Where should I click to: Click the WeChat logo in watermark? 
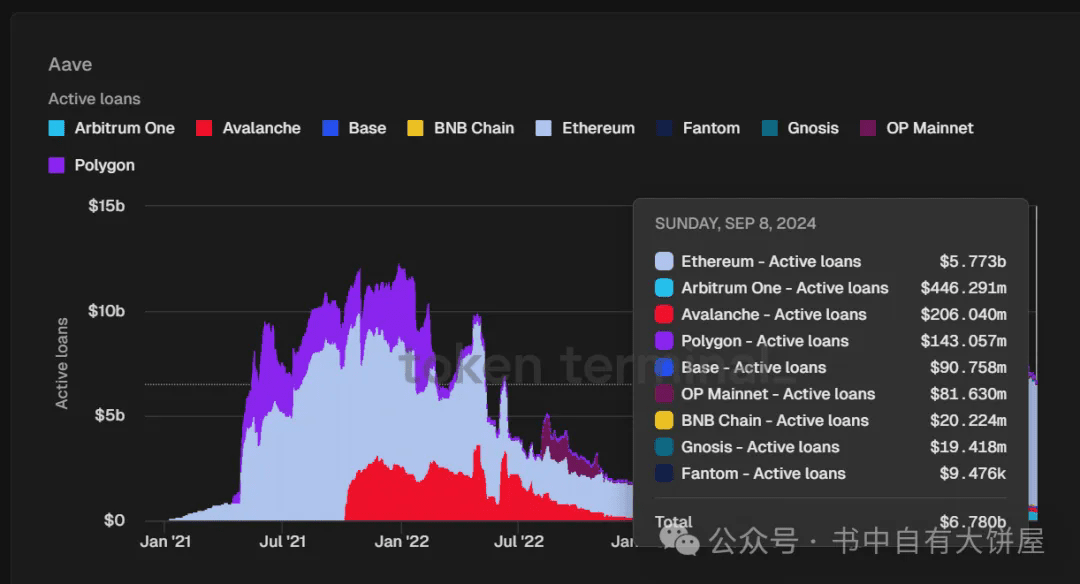[679, 541]
